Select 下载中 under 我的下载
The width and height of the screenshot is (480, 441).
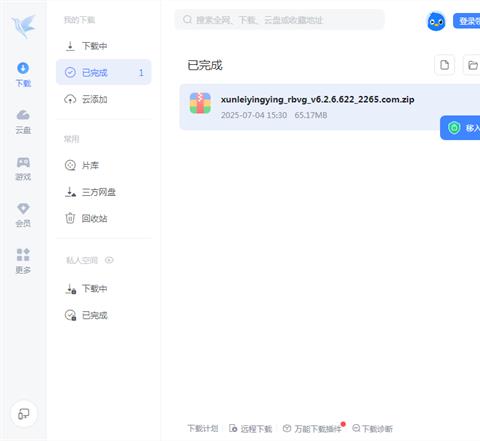[x=104, y=46]
